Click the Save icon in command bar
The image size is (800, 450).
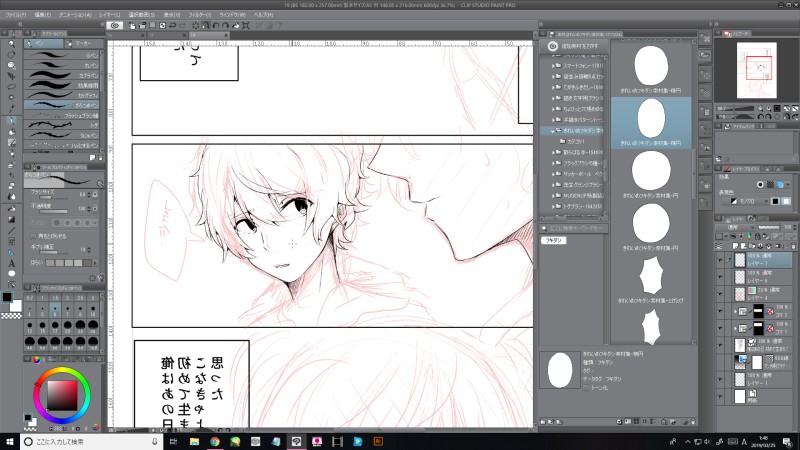152,25
